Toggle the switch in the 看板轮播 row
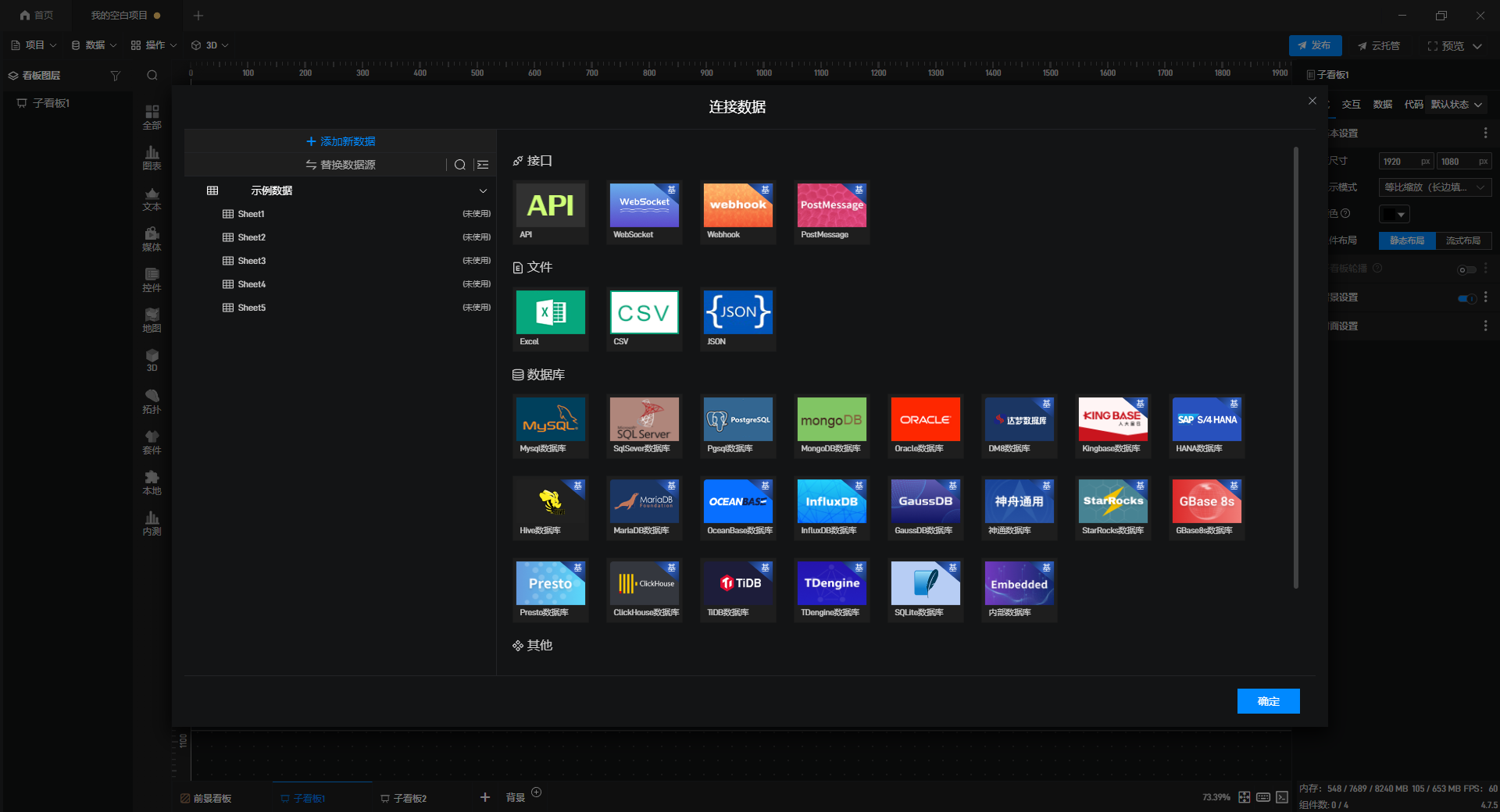 pyautogui.click(x=1467, y=269)
